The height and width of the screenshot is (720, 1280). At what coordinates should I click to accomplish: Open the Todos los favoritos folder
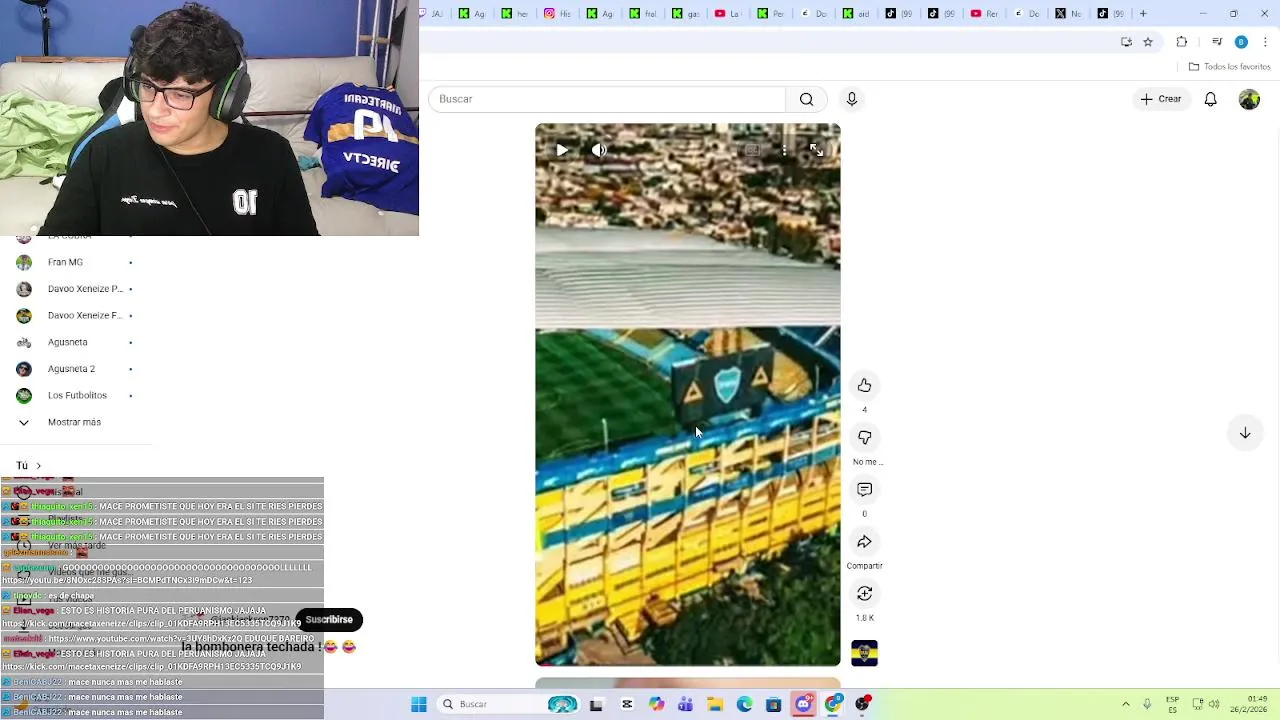[1229, 67]
